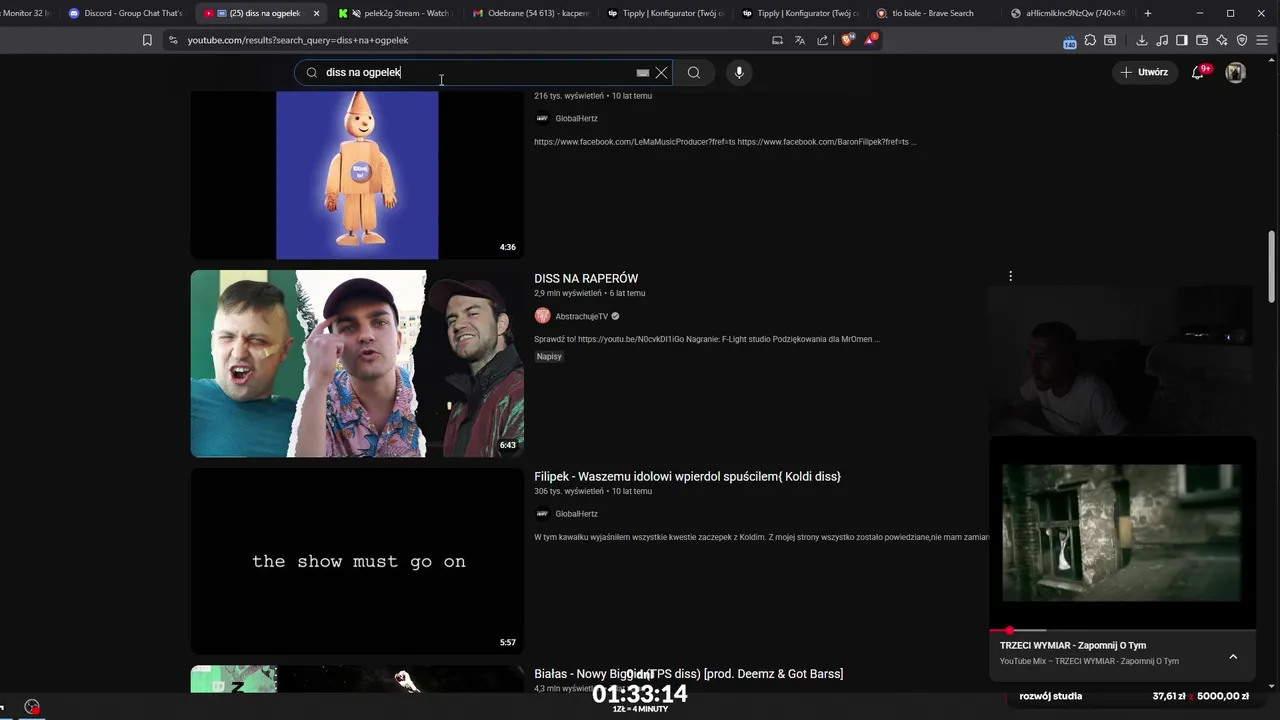The height and width of the screenshot is (720, 1280).
Task: Click the miniplayer video preview
Action: [x=1122, y=533]
